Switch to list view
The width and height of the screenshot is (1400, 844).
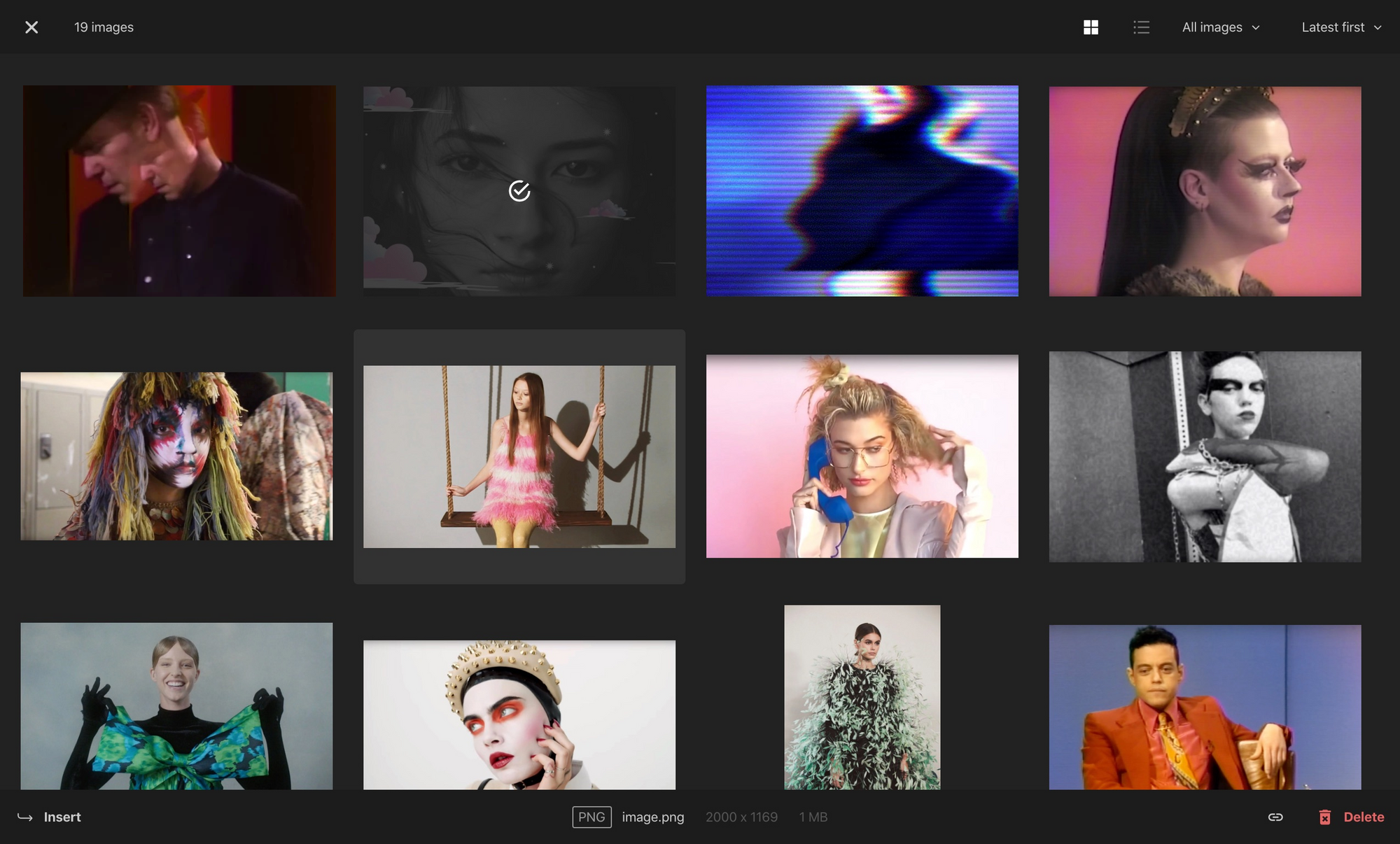coord(1141,27)
